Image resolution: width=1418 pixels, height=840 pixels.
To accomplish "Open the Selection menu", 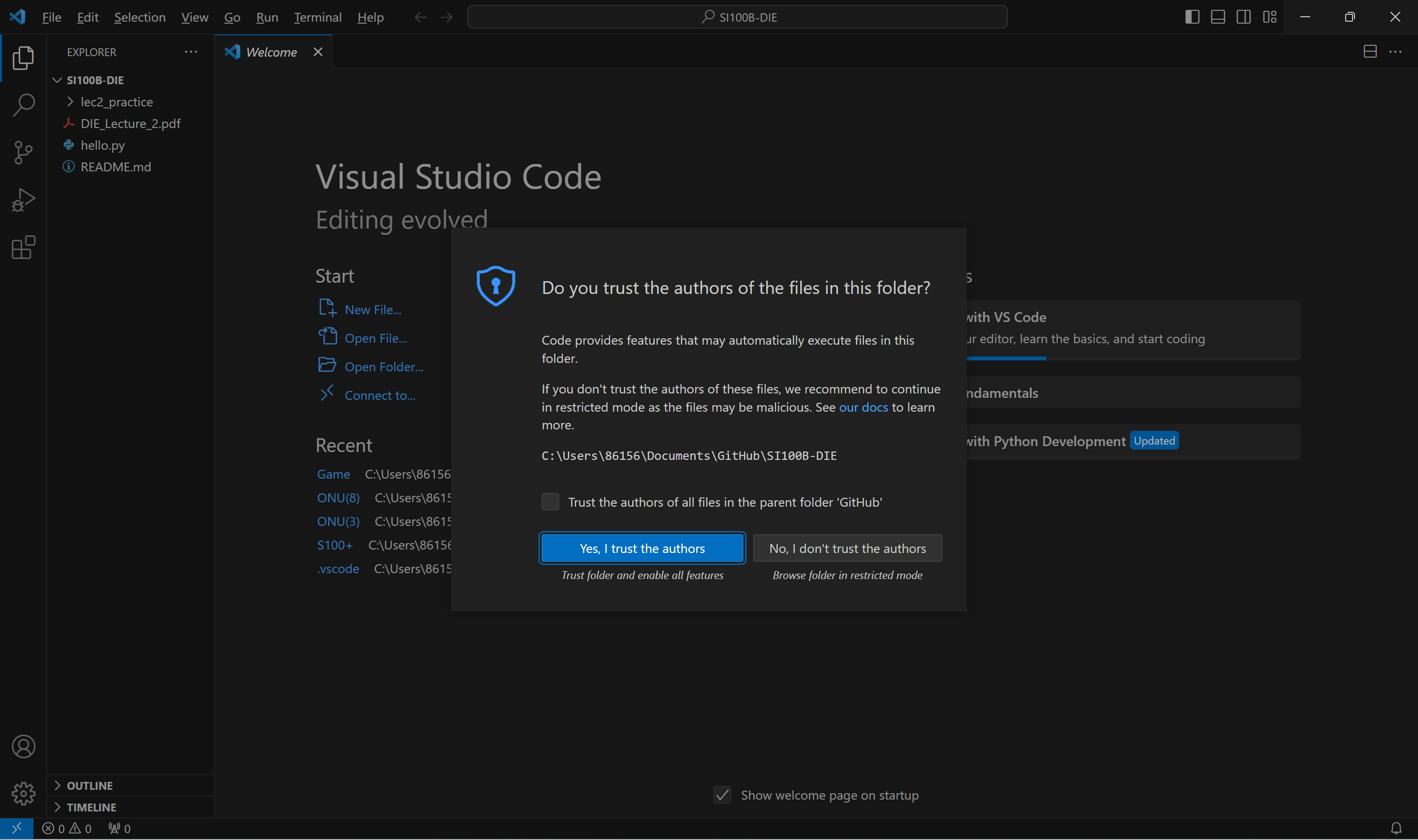I will (140, 18).
